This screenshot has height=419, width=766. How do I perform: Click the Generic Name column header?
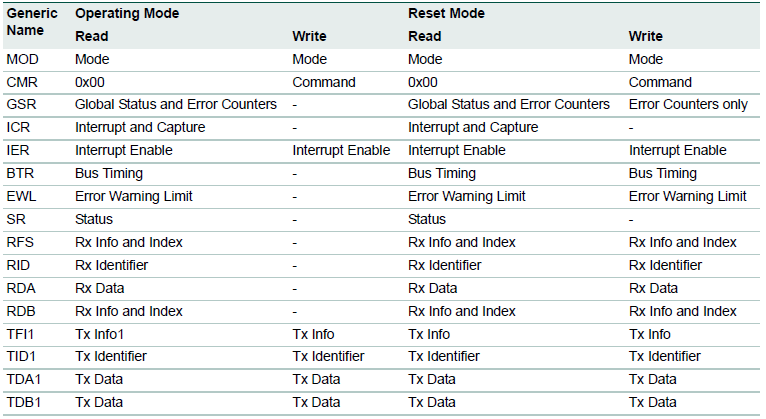tap(32, 25)
